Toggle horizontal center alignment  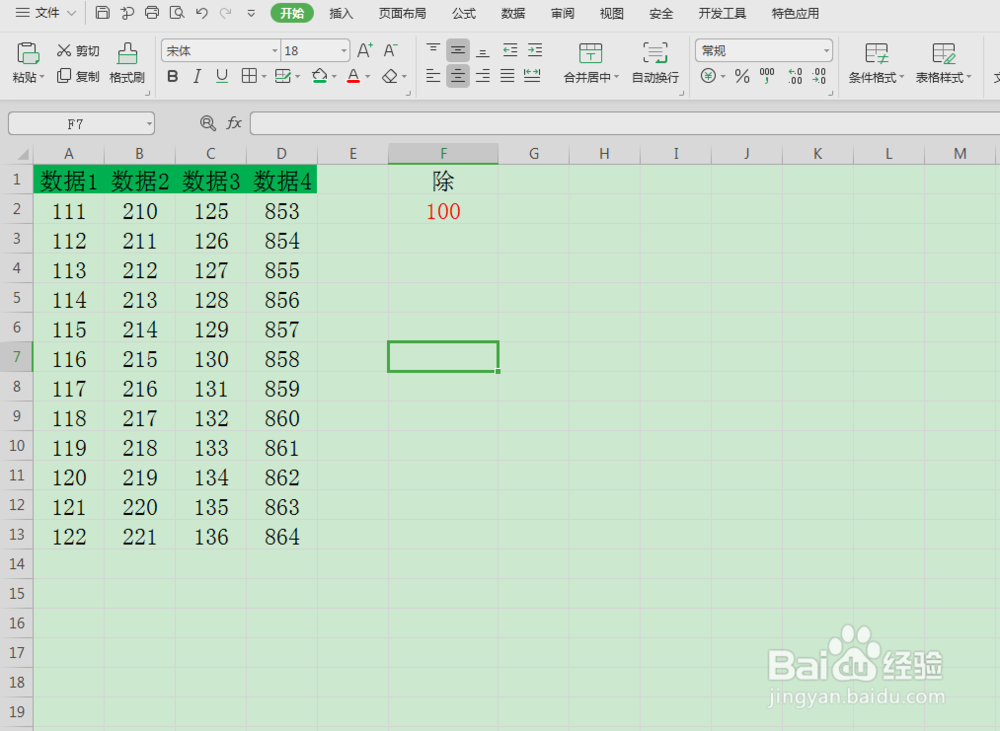458,77
